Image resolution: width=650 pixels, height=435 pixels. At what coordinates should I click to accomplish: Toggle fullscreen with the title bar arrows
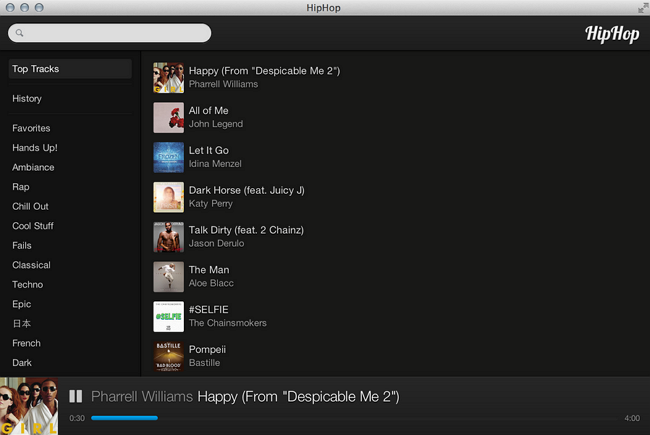click(x=641, y=8)
